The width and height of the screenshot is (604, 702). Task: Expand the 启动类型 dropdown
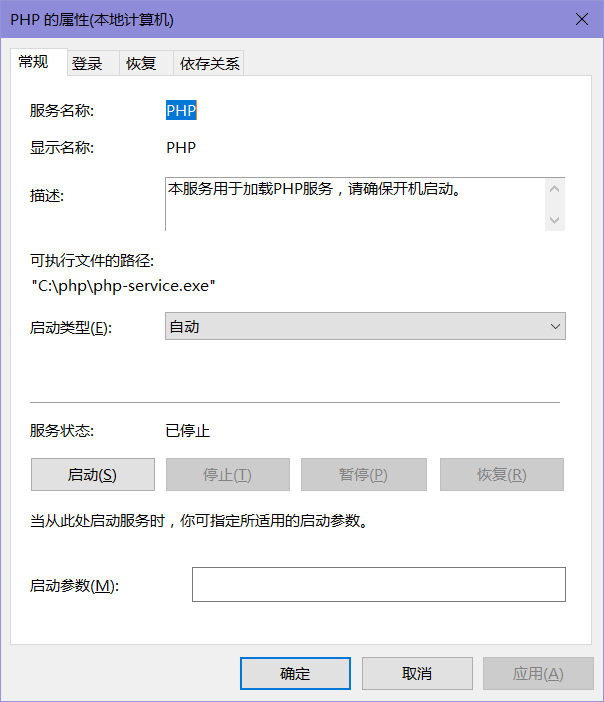365,326
